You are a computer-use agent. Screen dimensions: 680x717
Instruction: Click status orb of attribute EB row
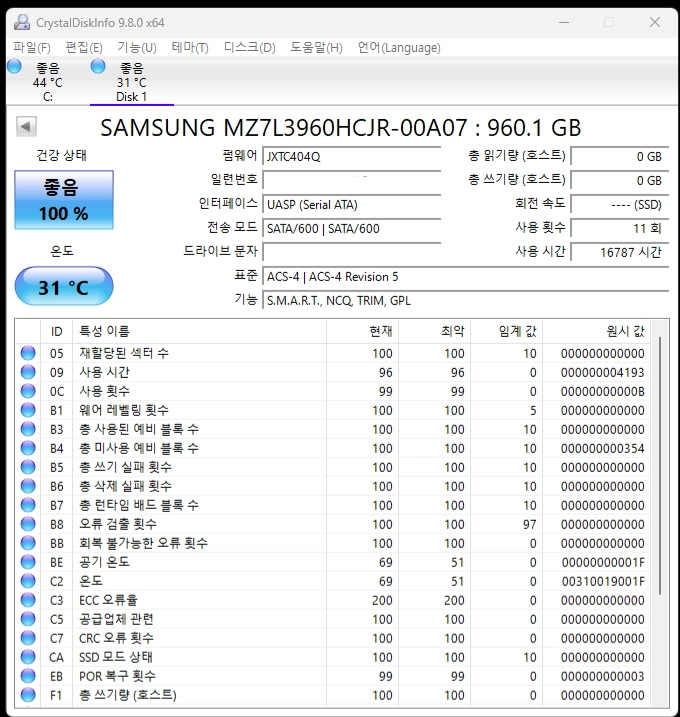(x=28, y=676)
